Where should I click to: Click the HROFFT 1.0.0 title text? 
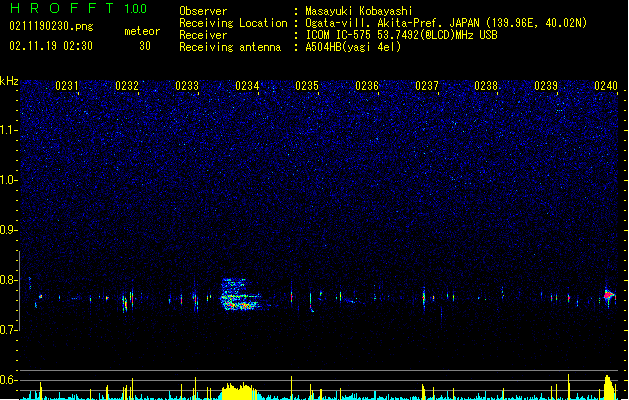(79, 8)
